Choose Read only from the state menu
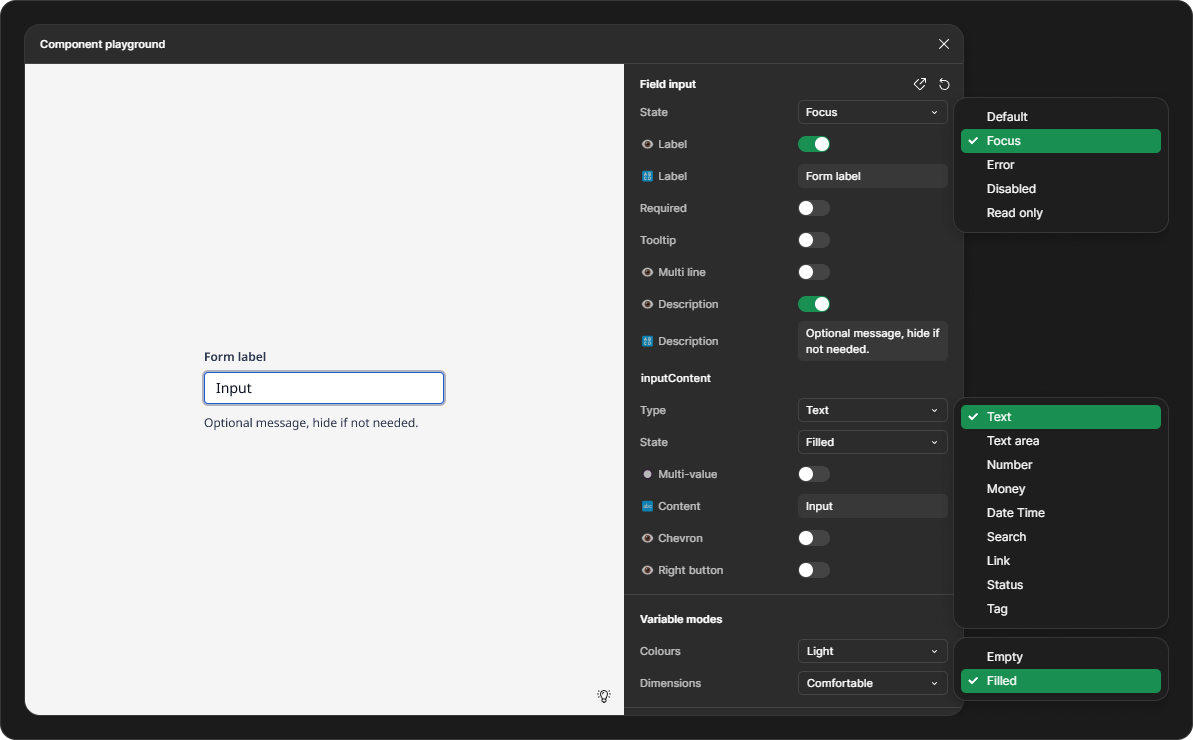 [x=1061, y=213]
